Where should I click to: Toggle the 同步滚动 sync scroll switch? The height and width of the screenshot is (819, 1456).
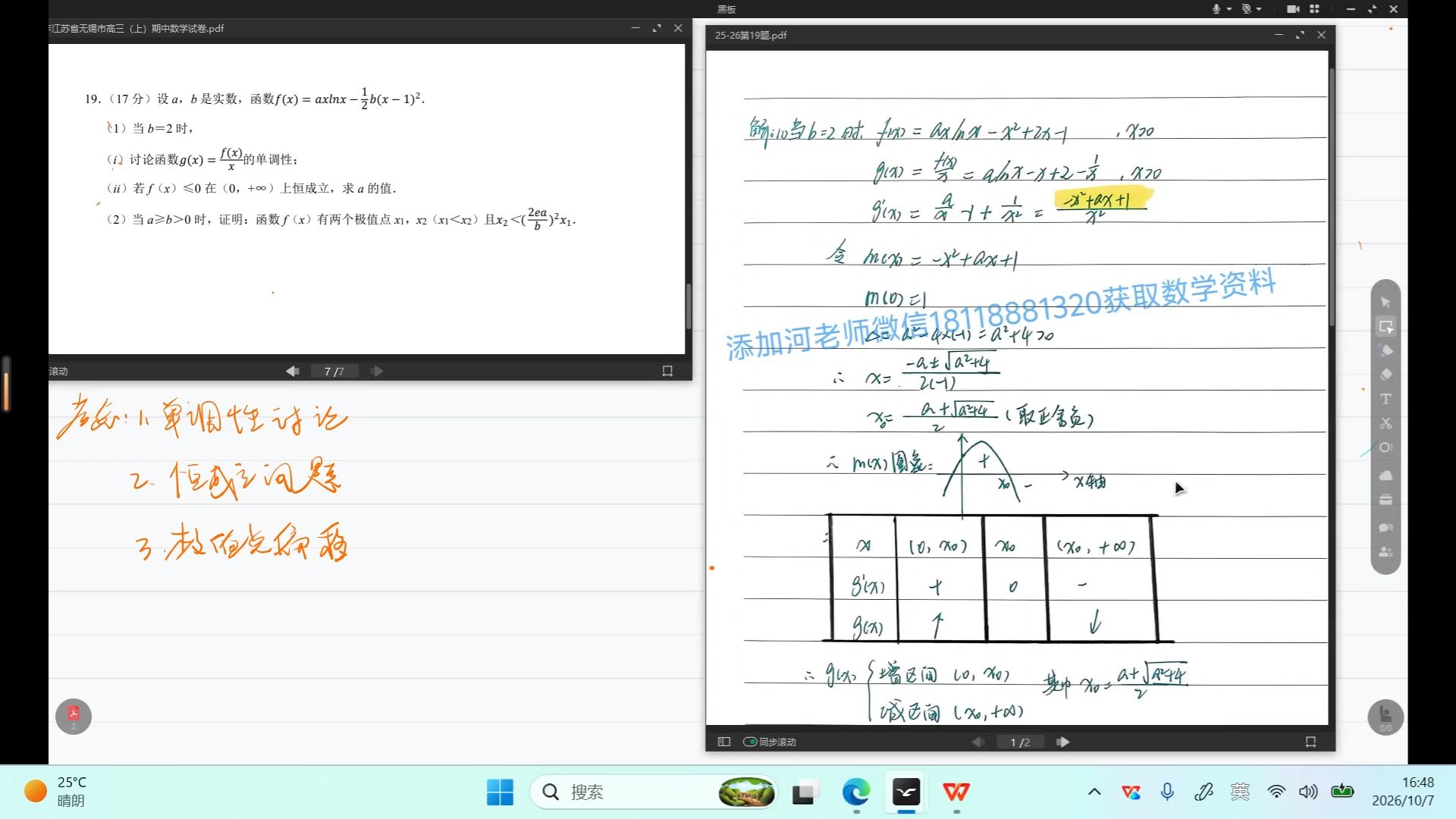[750, 742]
